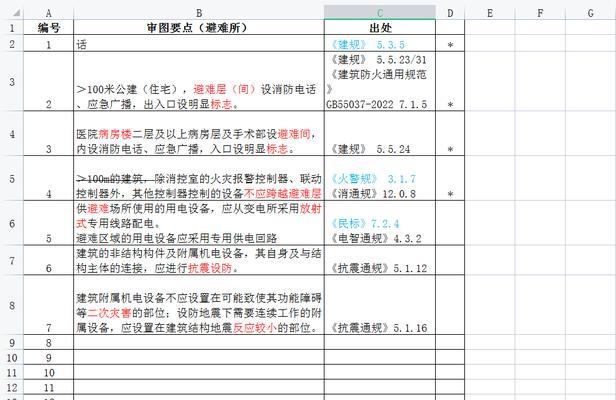Screen dimensions: 616x400
Task: Select row 5 header
Action: point(12,178)
